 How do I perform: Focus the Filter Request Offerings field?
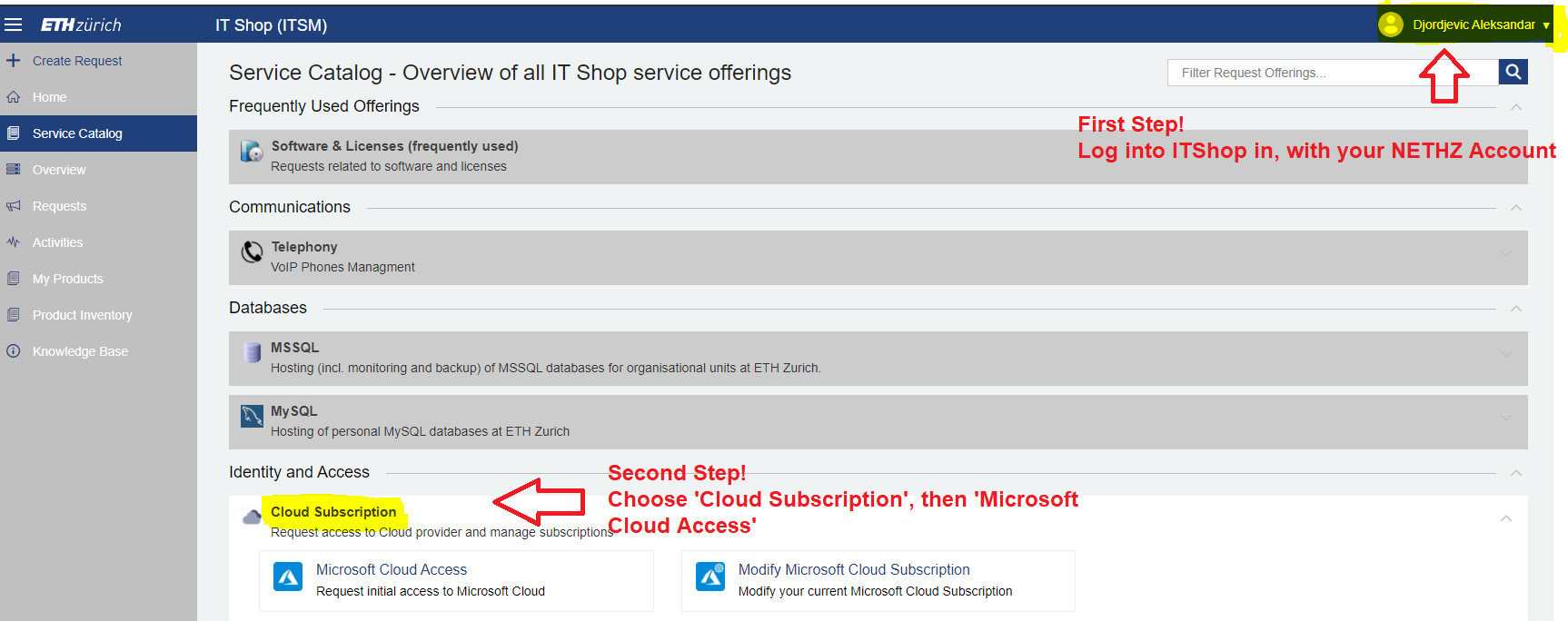(1333, 73)
